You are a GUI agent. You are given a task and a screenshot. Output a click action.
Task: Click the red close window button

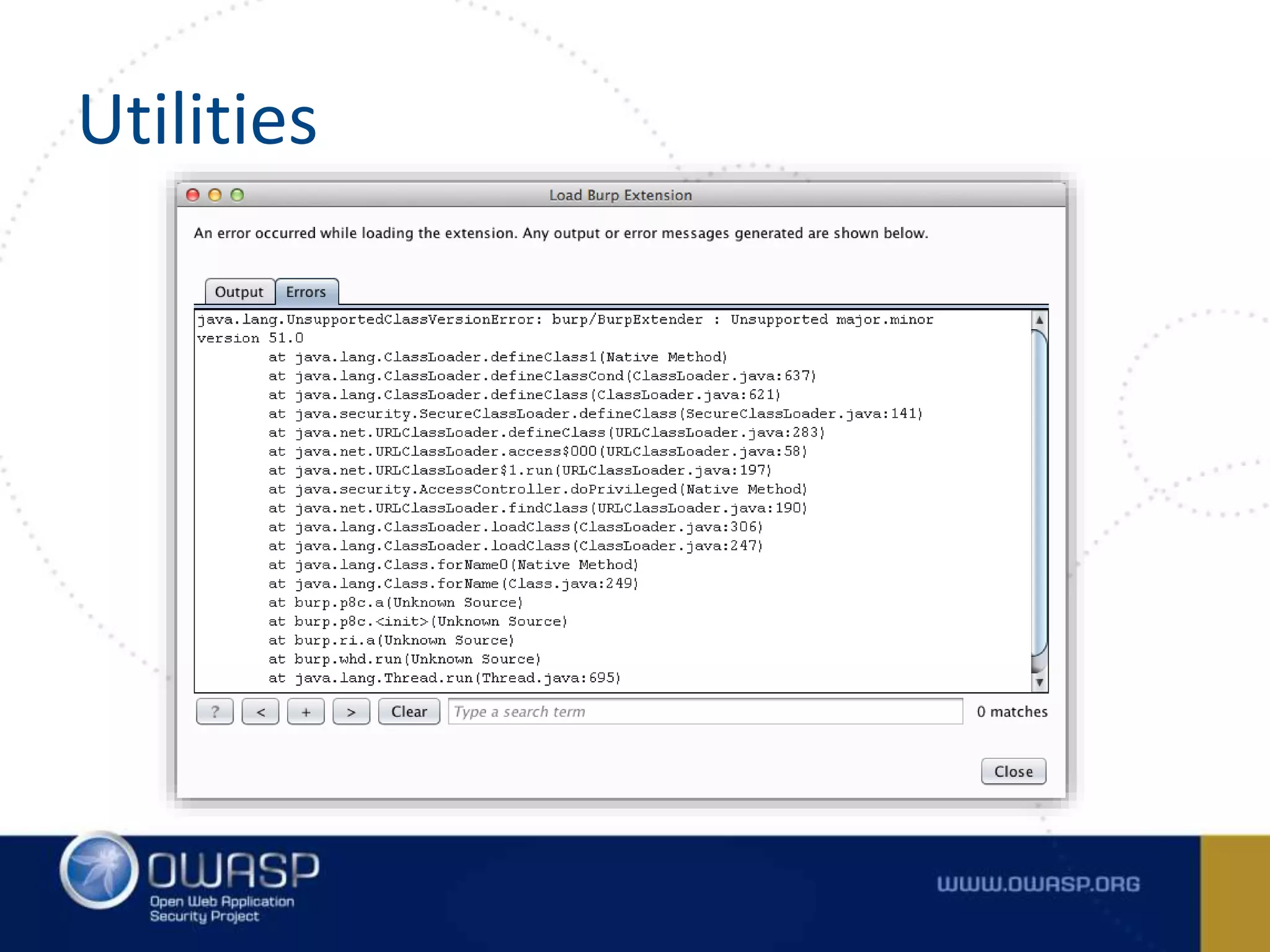[x=193, y=195]
